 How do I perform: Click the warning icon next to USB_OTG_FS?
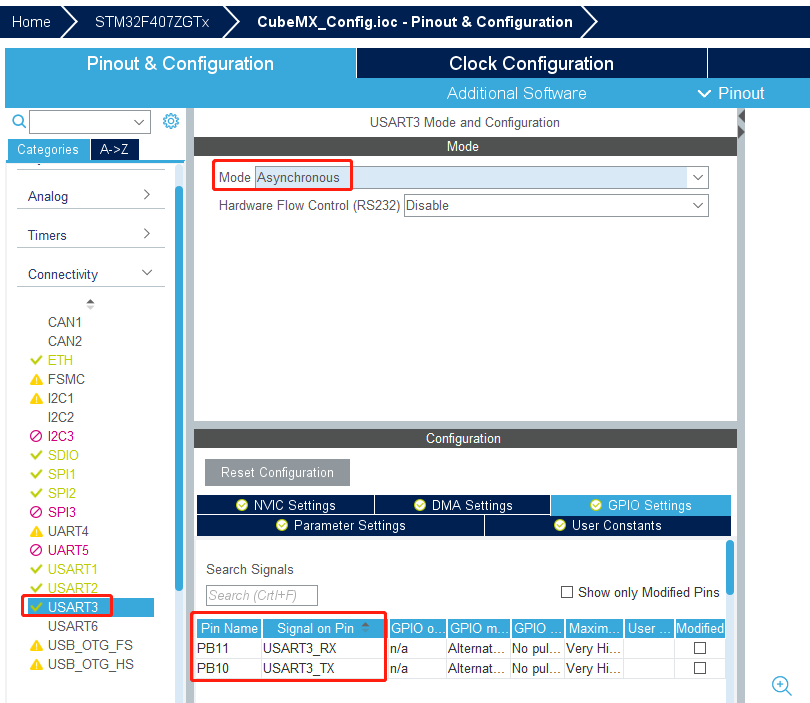pyautogui.click(x=37, y=646)
